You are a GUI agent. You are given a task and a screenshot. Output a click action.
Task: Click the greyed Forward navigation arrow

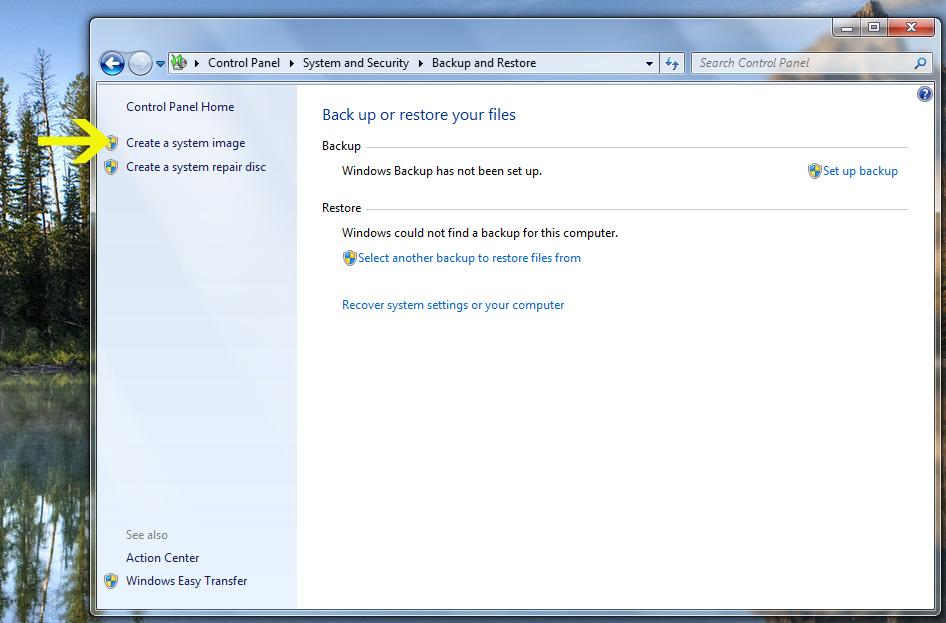(140, 63)
